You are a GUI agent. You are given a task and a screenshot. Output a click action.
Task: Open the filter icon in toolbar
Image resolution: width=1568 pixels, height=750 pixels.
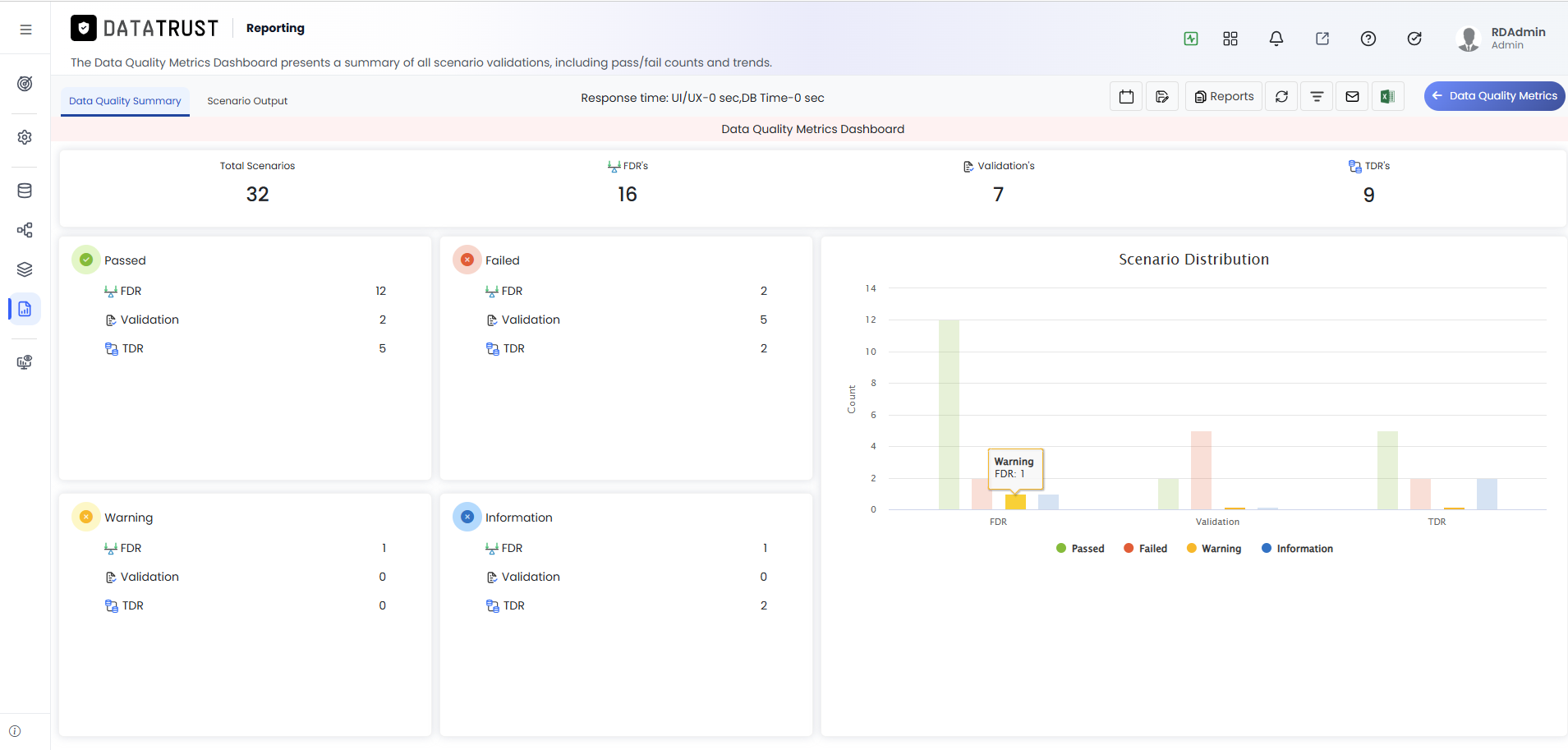1317,96
